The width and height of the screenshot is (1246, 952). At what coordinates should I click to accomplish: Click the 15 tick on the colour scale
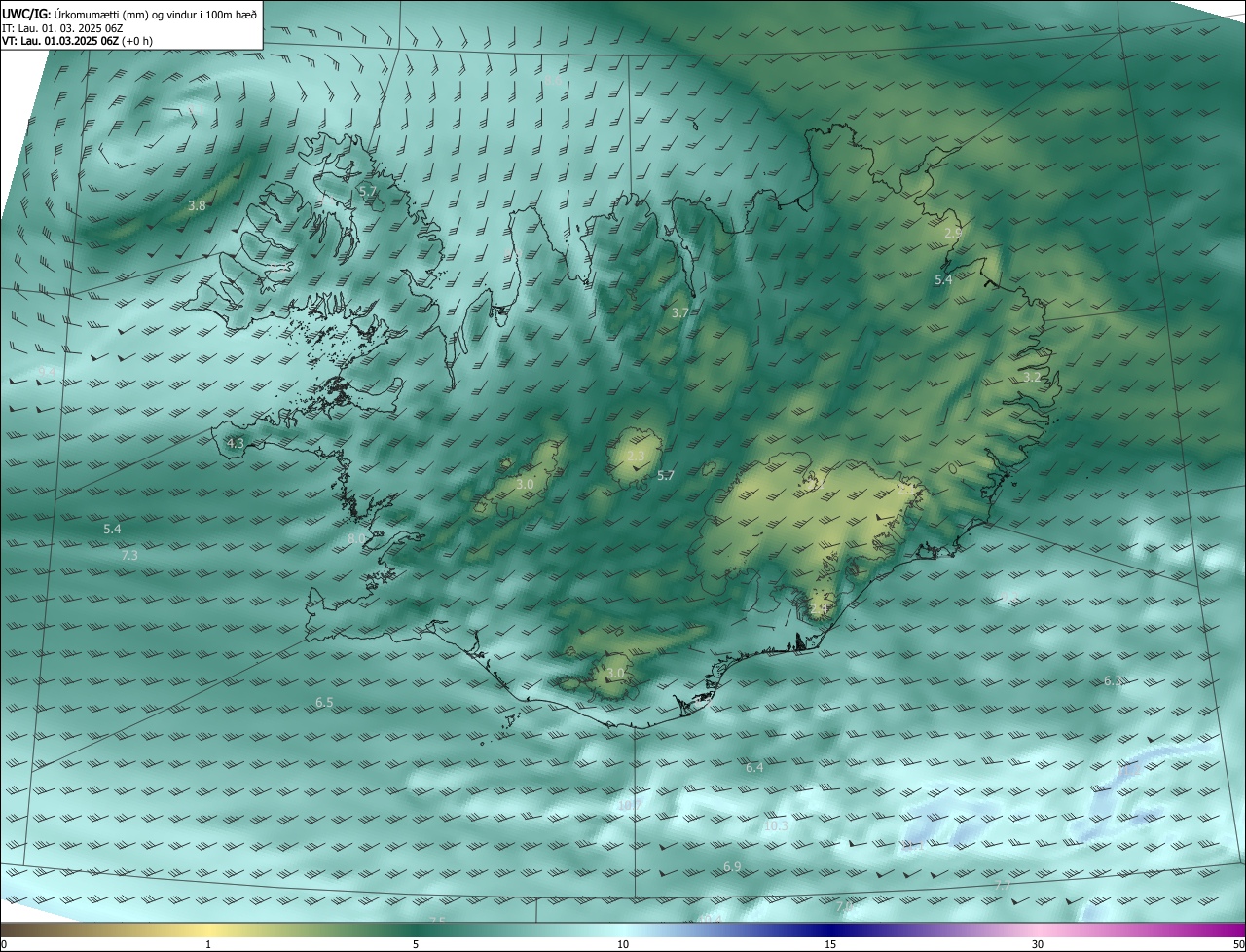pos(830,945)
